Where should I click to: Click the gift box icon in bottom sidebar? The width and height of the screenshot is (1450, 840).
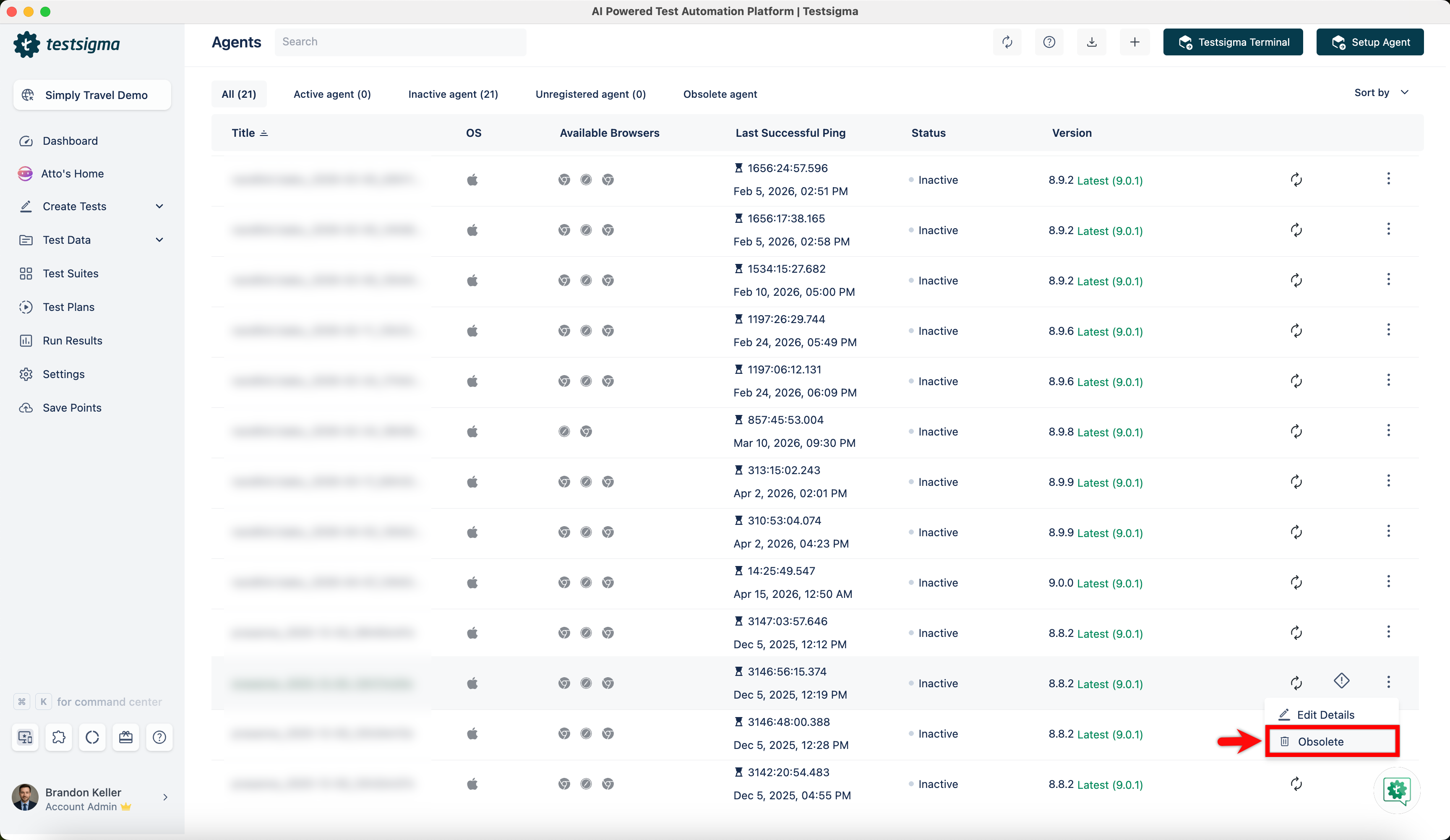pos(125,737)
